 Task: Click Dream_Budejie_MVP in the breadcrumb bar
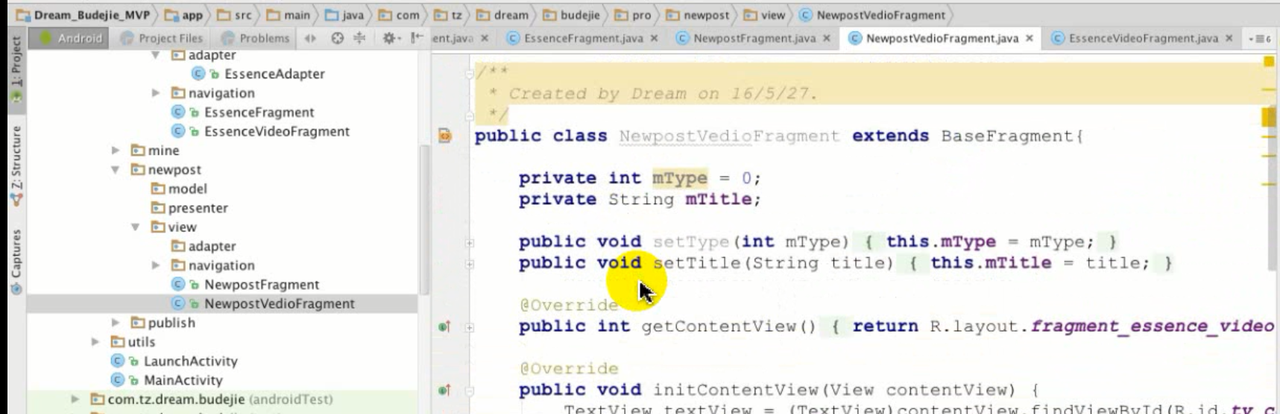81,15
